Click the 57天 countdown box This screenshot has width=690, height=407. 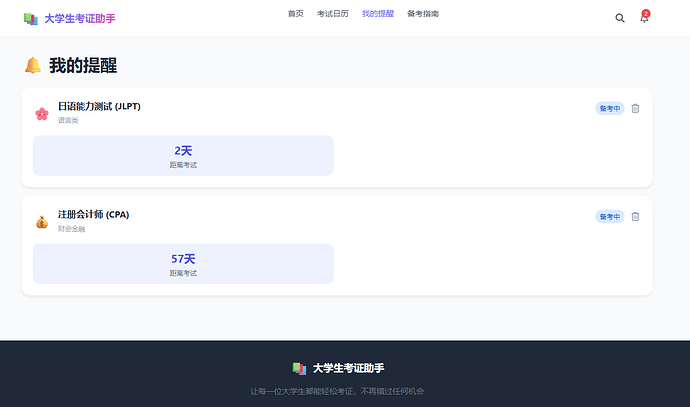coord(183,264)
